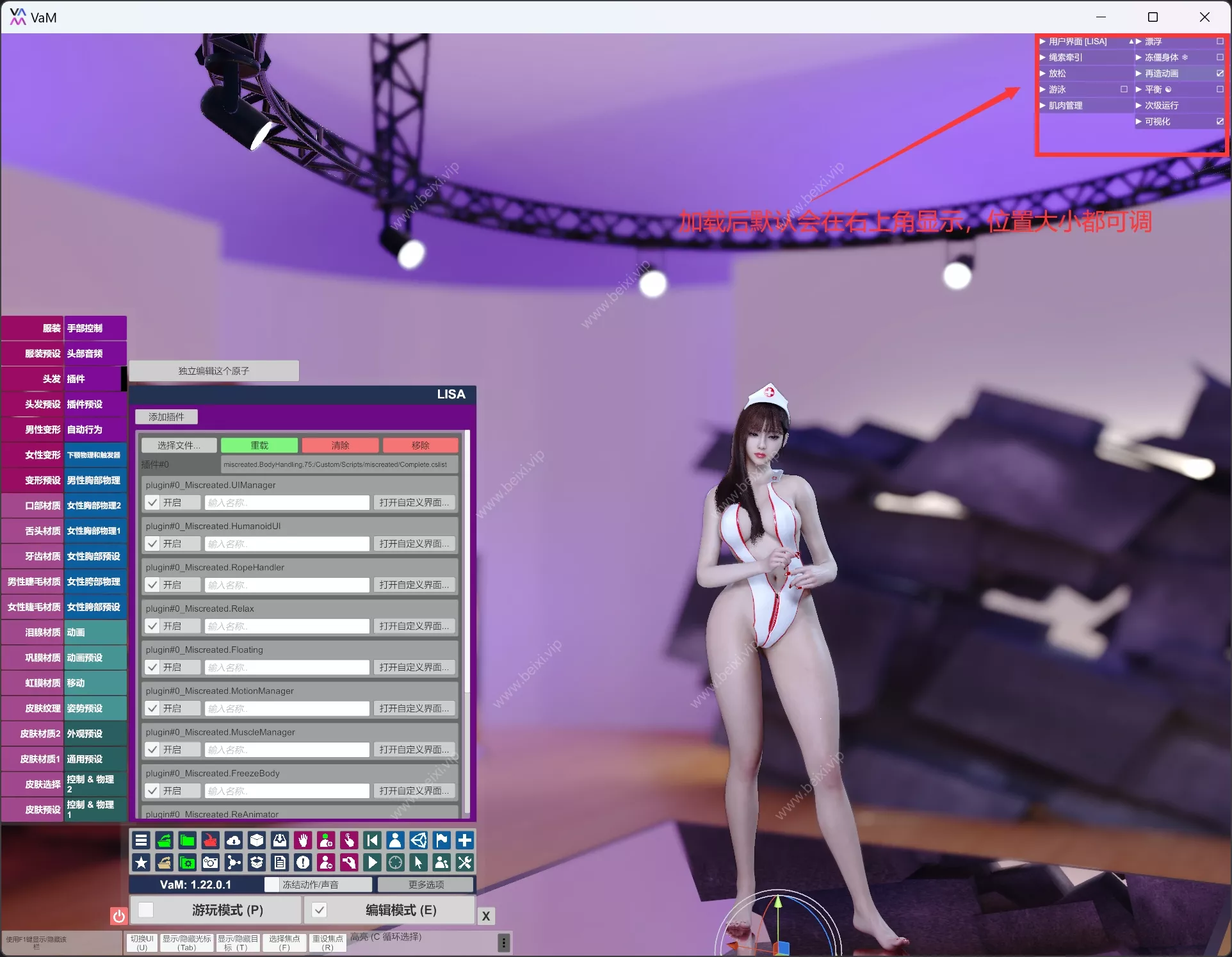Toggle 开启 checkbox for Miscreated.RopeHandler
Screen dimensions: 1232x957
152,585
